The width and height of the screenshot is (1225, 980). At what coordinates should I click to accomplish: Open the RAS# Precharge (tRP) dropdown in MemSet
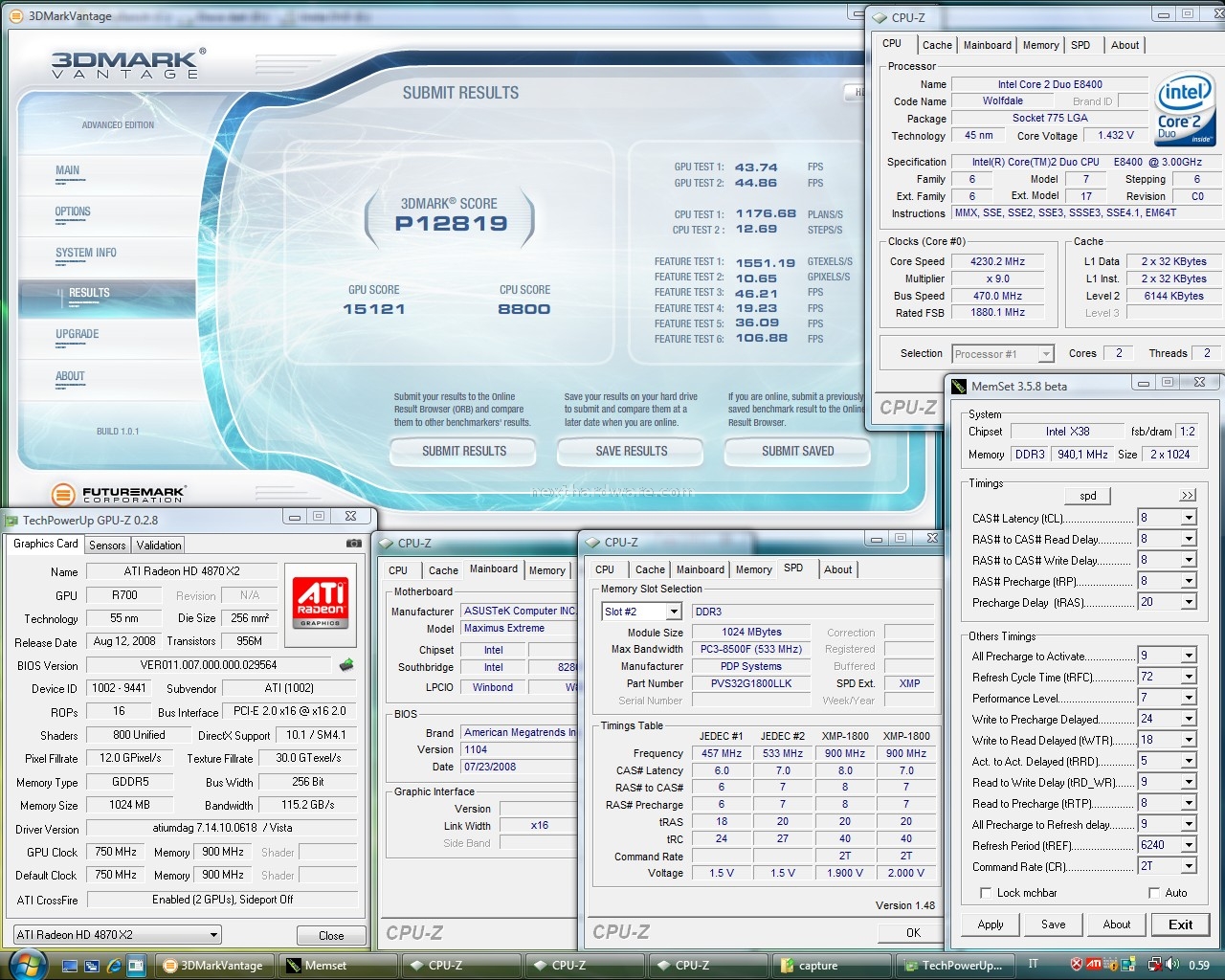(1189, 581)
